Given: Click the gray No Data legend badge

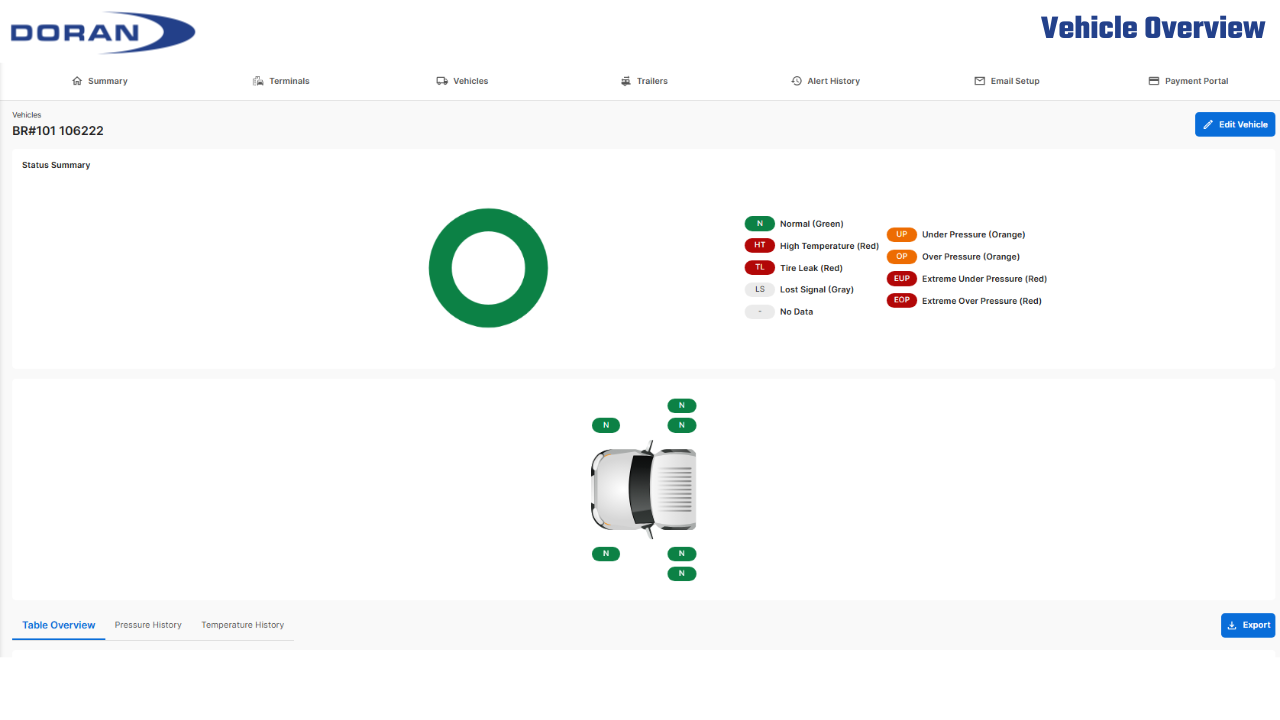Looking at the screenshot, I should [760, 312].
